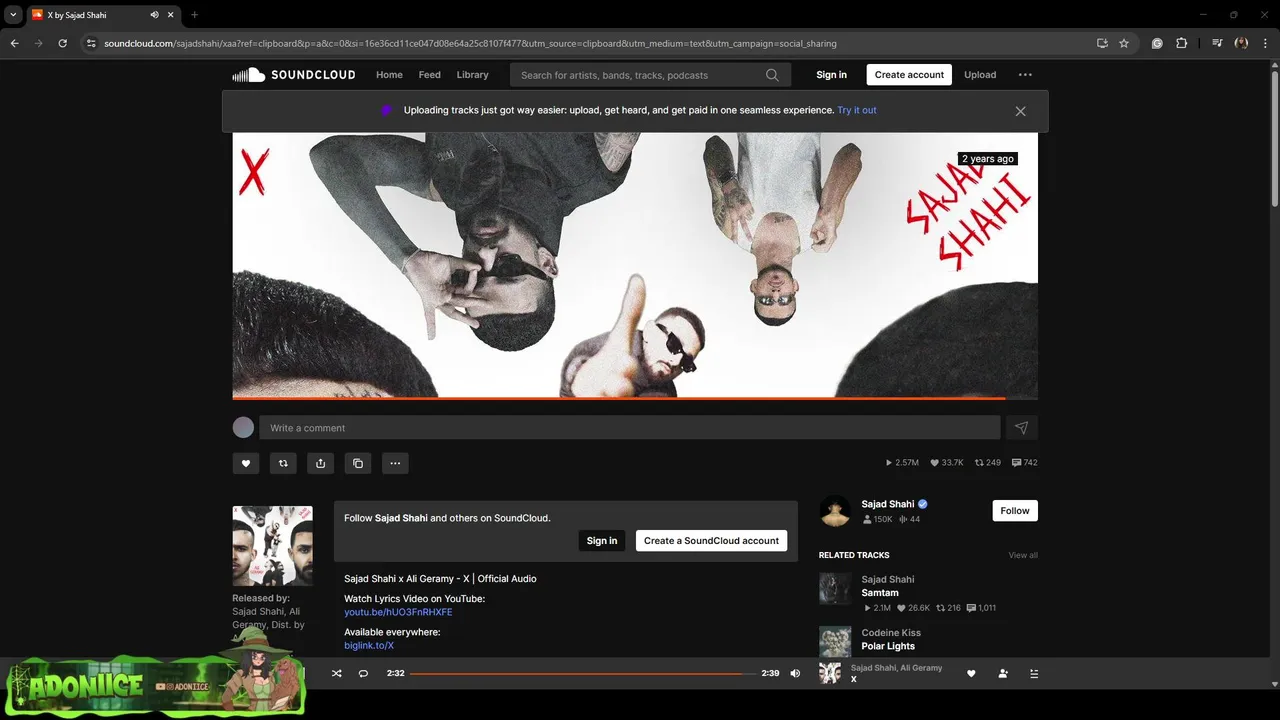Click the Grammarly extension icon
The height and width of the screenshot is (720, 1280).
[x=1157, y=43]
